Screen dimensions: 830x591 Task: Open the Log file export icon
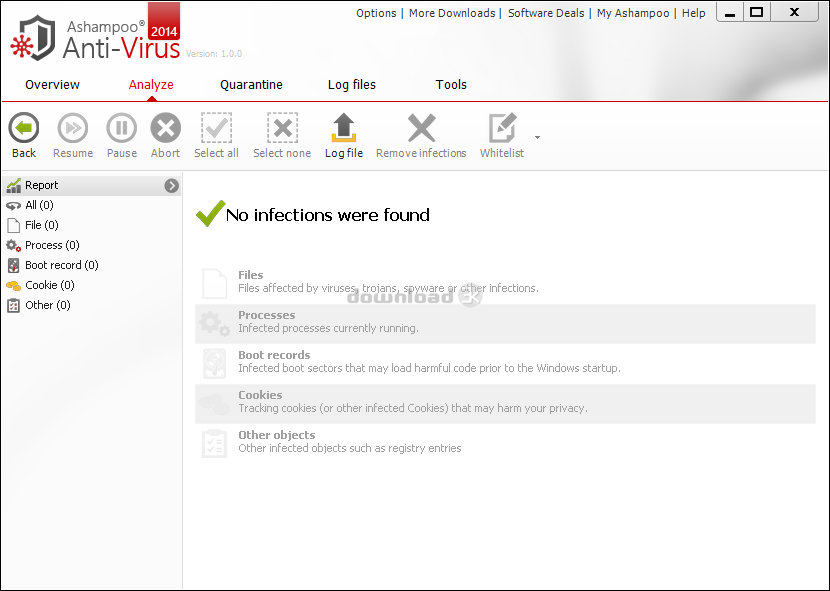[344, 128]
